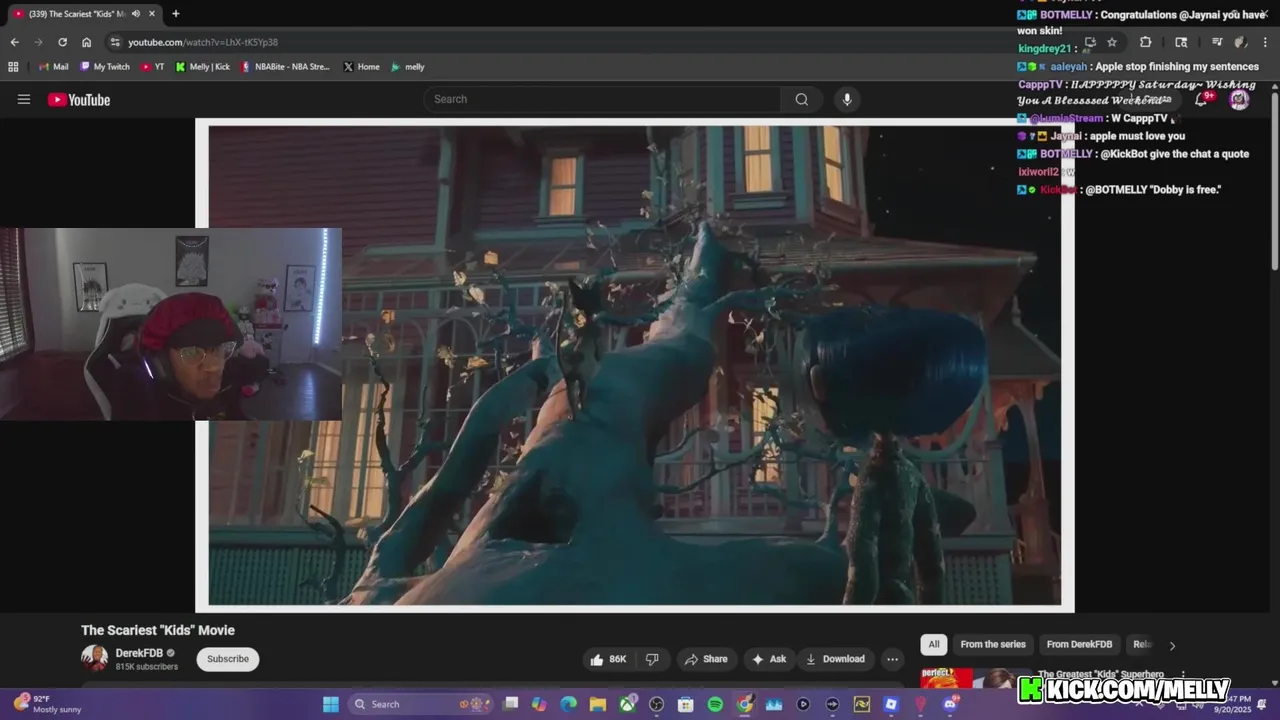The width and height of the screenshot is (1280, 720).
Task: Open the Greatest Kids Superhero video thumbnail
Action: 975,678
